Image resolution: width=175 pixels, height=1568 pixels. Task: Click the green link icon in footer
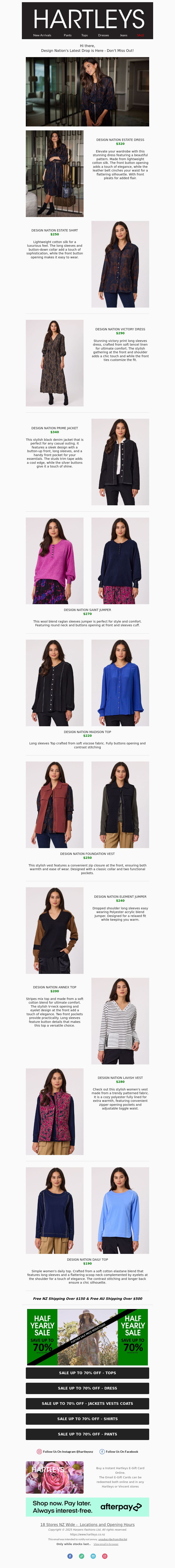click(x=81, y=1556)
